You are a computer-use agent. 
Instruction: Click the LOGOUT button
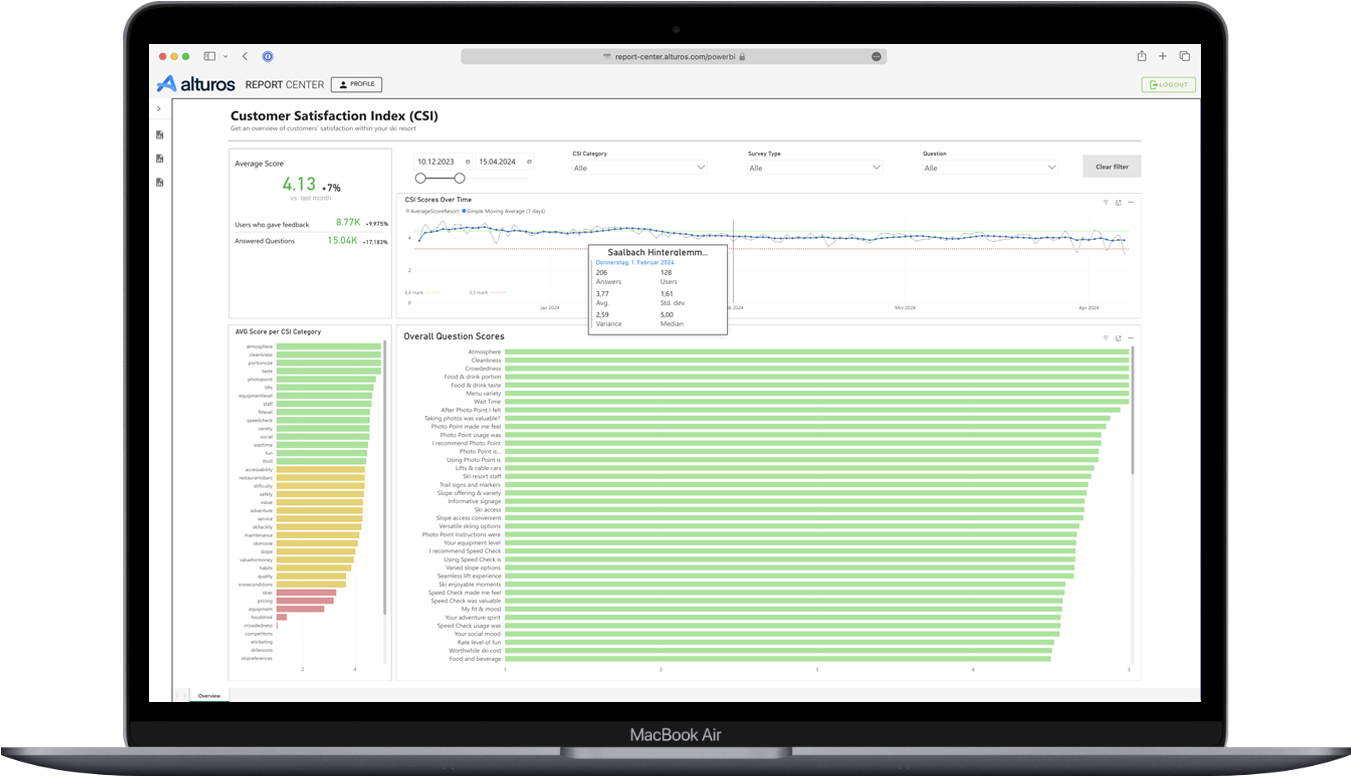click(x=1168, y=85)
